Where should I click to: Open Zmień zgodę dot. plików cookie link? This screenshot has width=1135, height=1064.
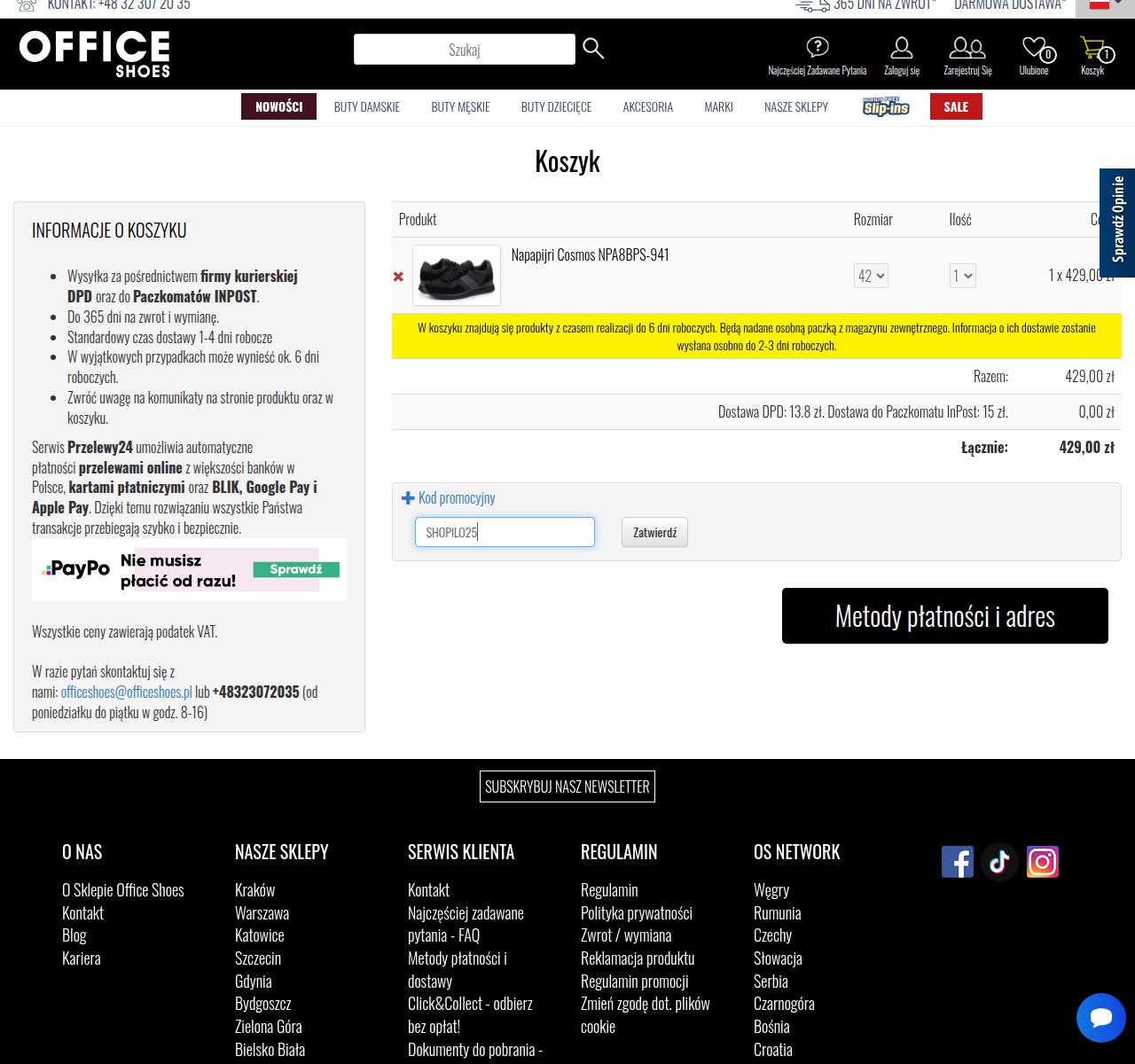pyautogui.click(x=646, y=1015)
